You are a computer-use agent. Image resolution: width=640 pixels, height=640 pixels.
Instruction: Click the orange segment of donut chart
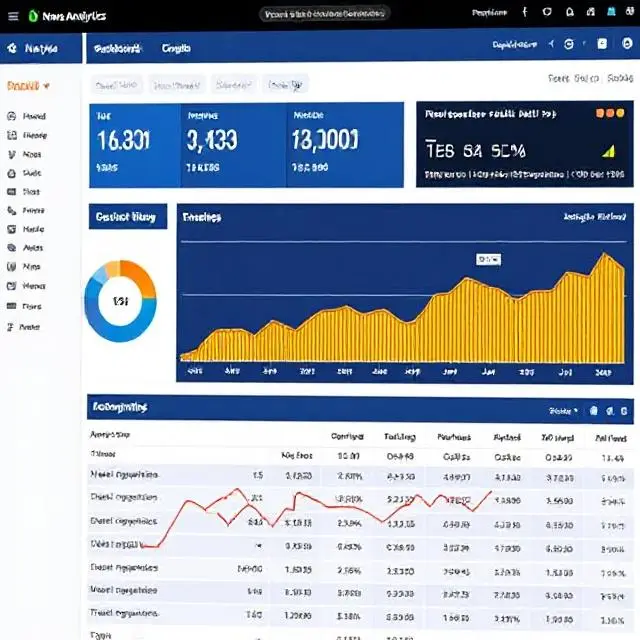[139, 278]
